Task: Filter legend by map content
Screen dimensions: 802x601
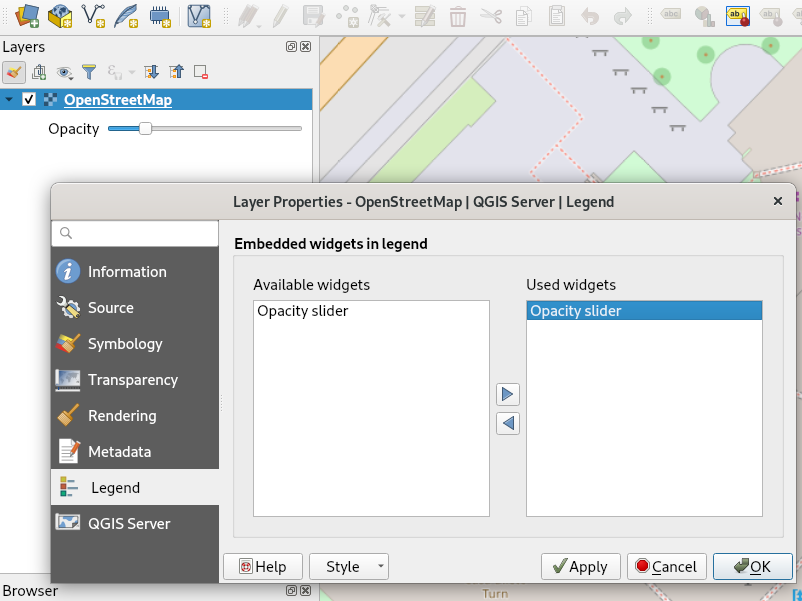Action: pos(89,73)
